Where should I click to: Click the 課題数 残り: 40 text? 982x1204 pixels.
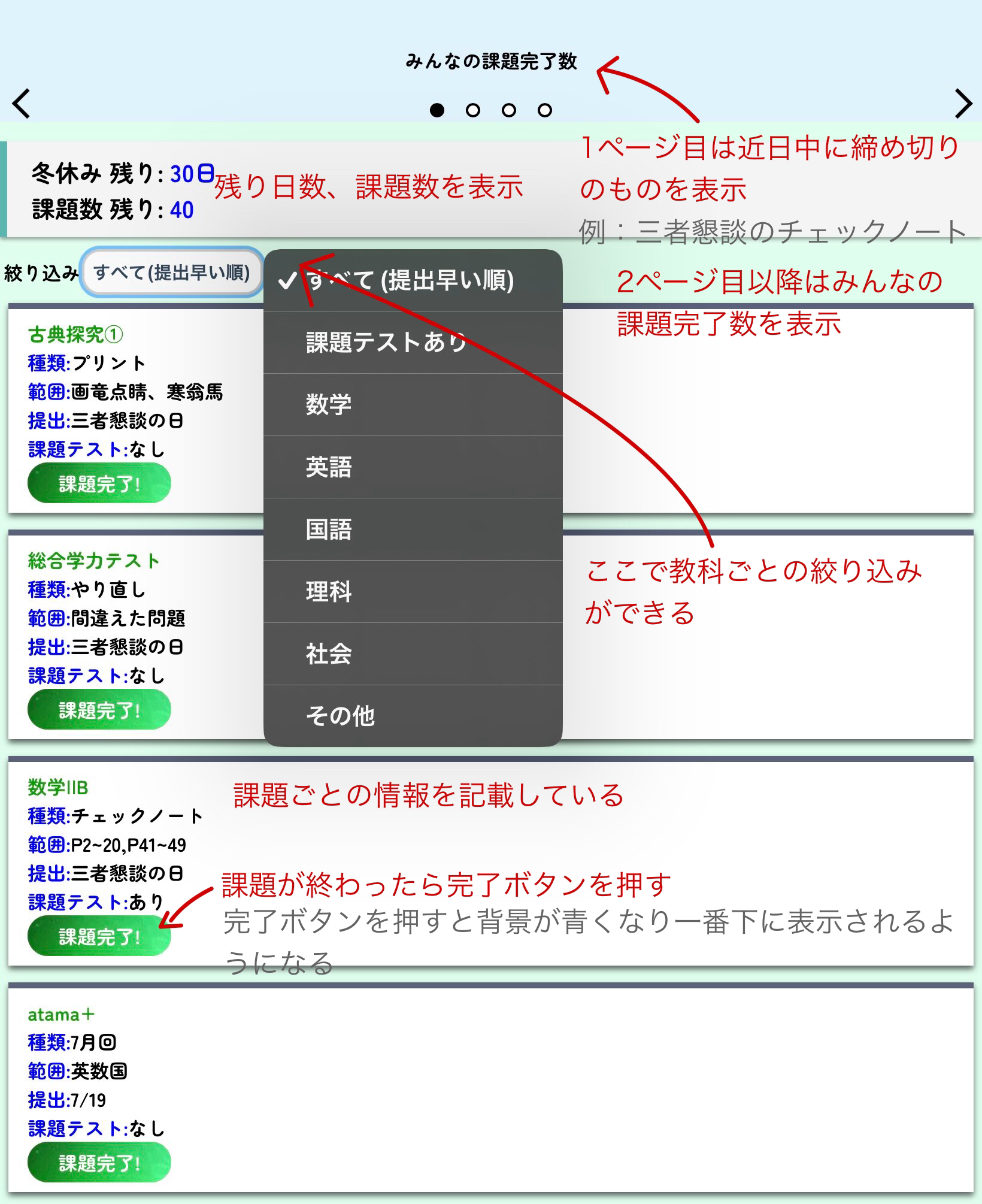113,210
